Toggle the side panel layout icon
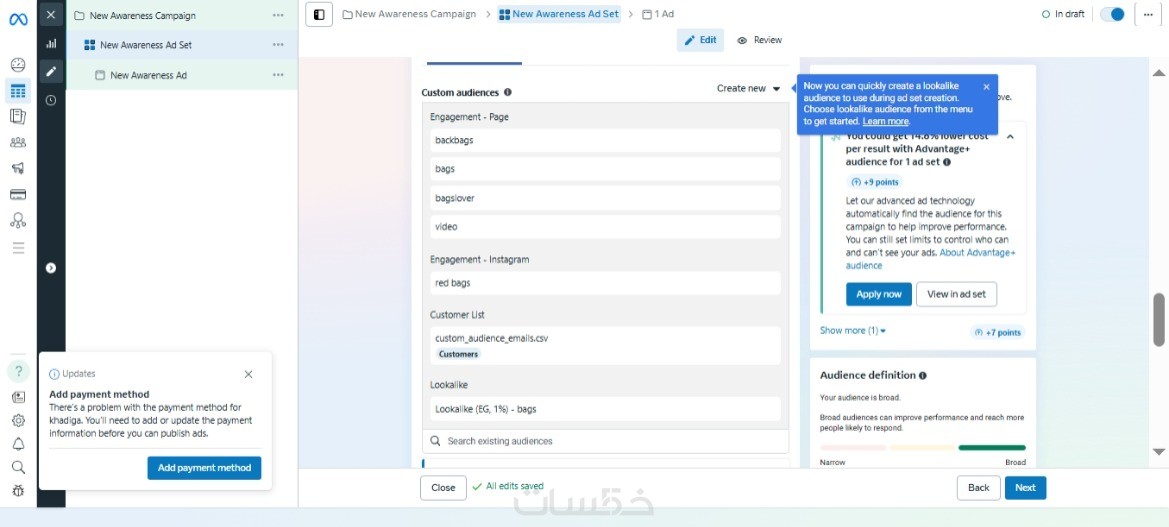The image size is (1169, 527). pyautogui.click(x=319, y=14)
